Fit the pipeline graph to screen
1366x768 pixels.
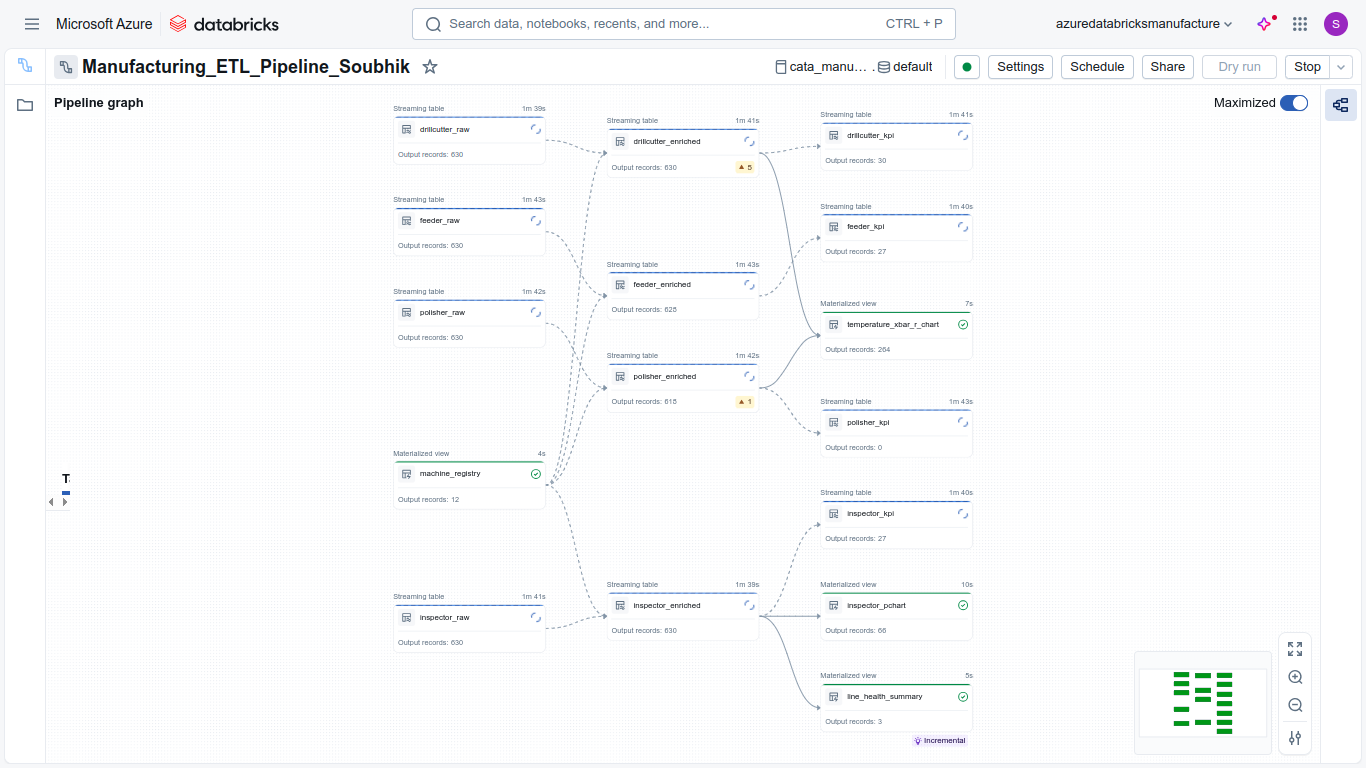point(1294,648)
